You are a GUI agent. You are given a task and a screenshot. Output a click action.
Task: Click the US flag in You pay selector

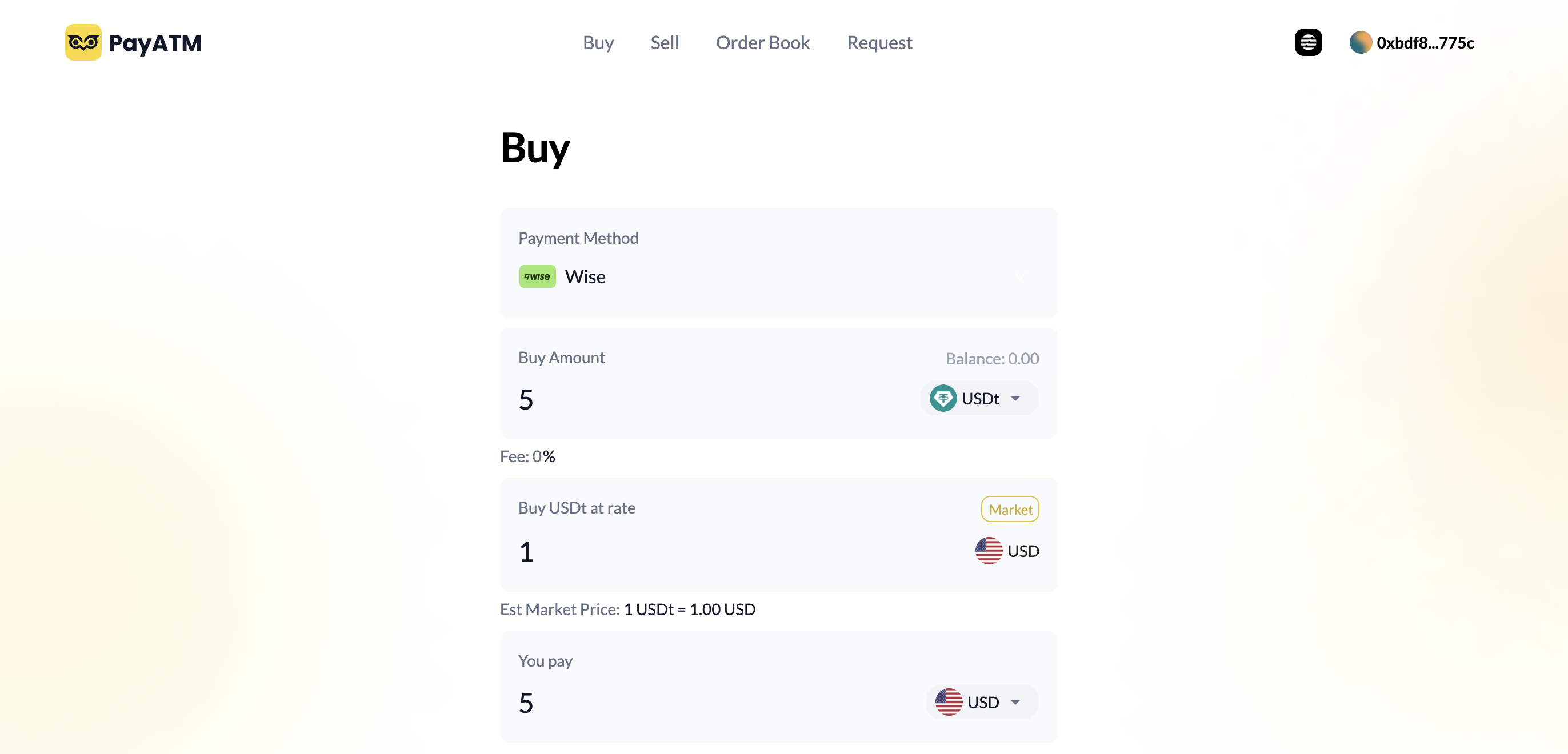point(949,702)
